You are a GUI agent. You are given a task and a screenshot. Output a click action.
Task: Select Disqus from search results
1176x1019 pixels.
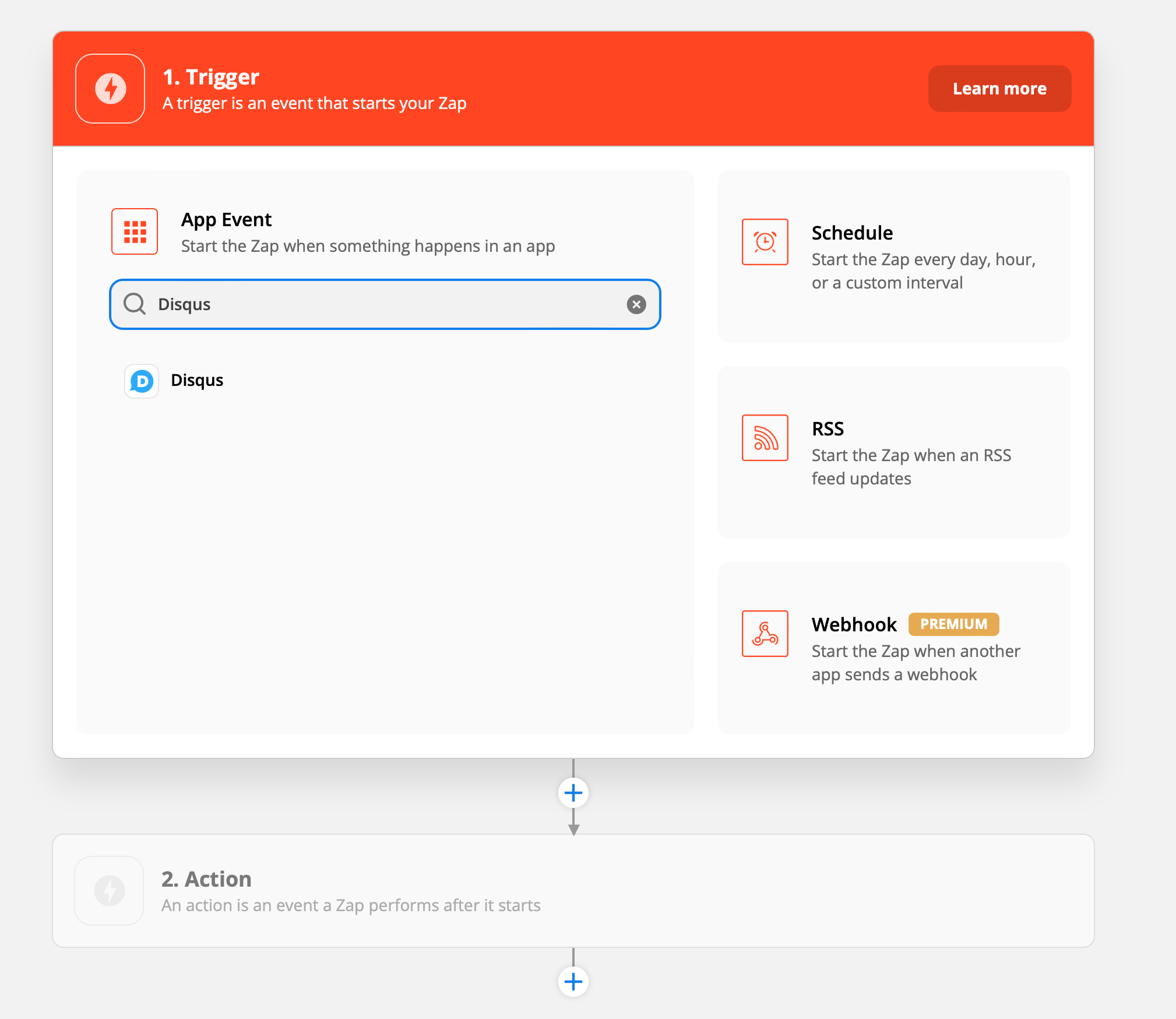pyautogui.click(x=197, y=381)
